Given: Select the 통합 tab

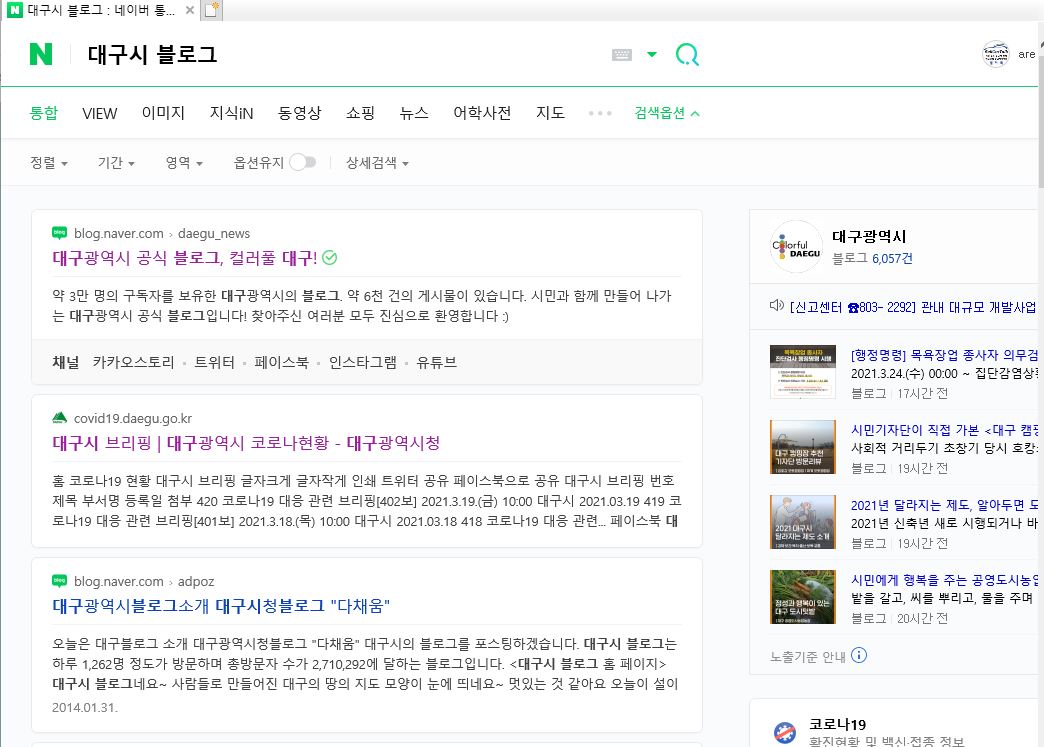Looking at the screenshot, I should point(44,113).
